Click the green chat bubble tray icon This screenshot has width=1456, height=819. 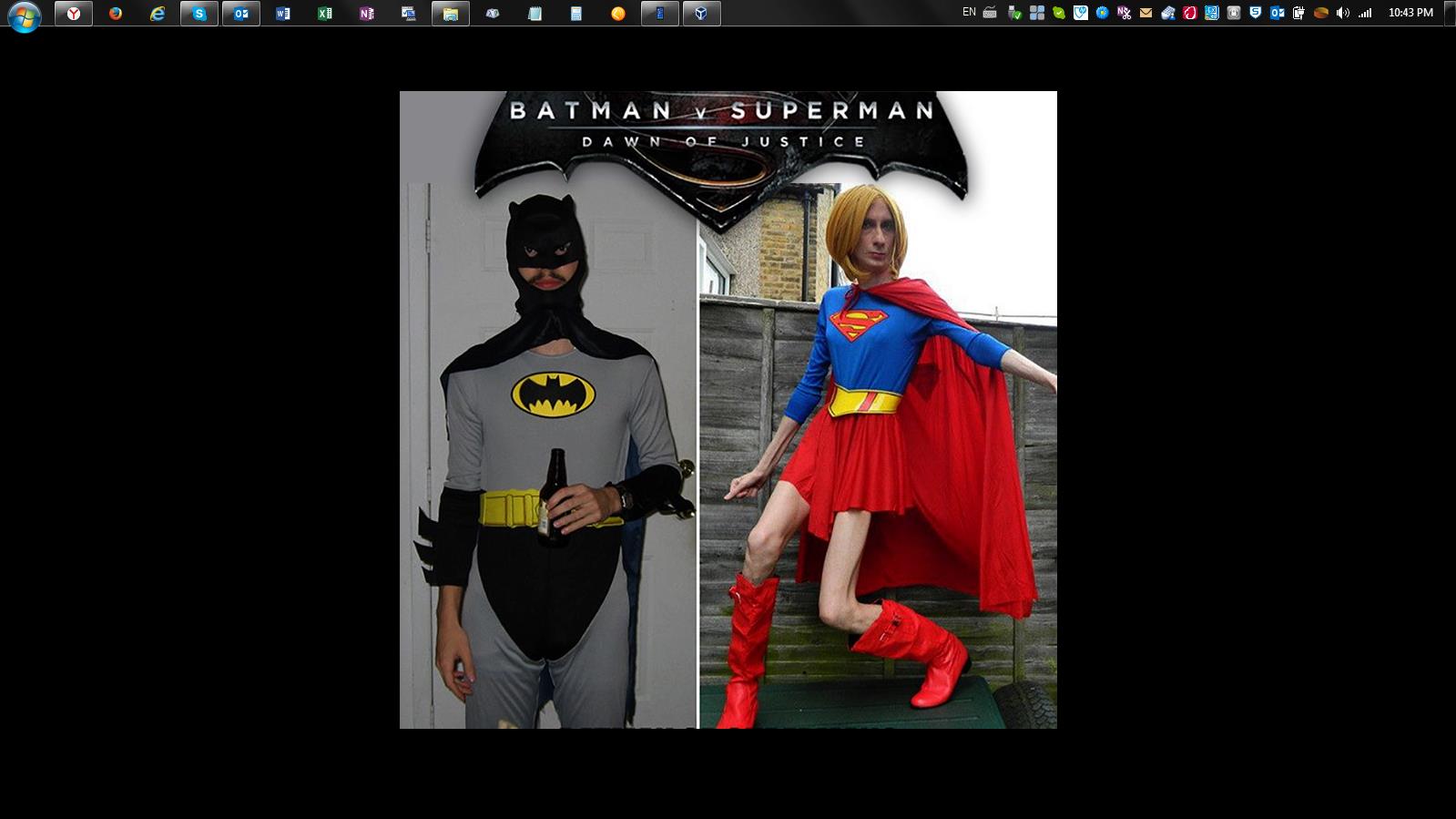click(1059, 13)
